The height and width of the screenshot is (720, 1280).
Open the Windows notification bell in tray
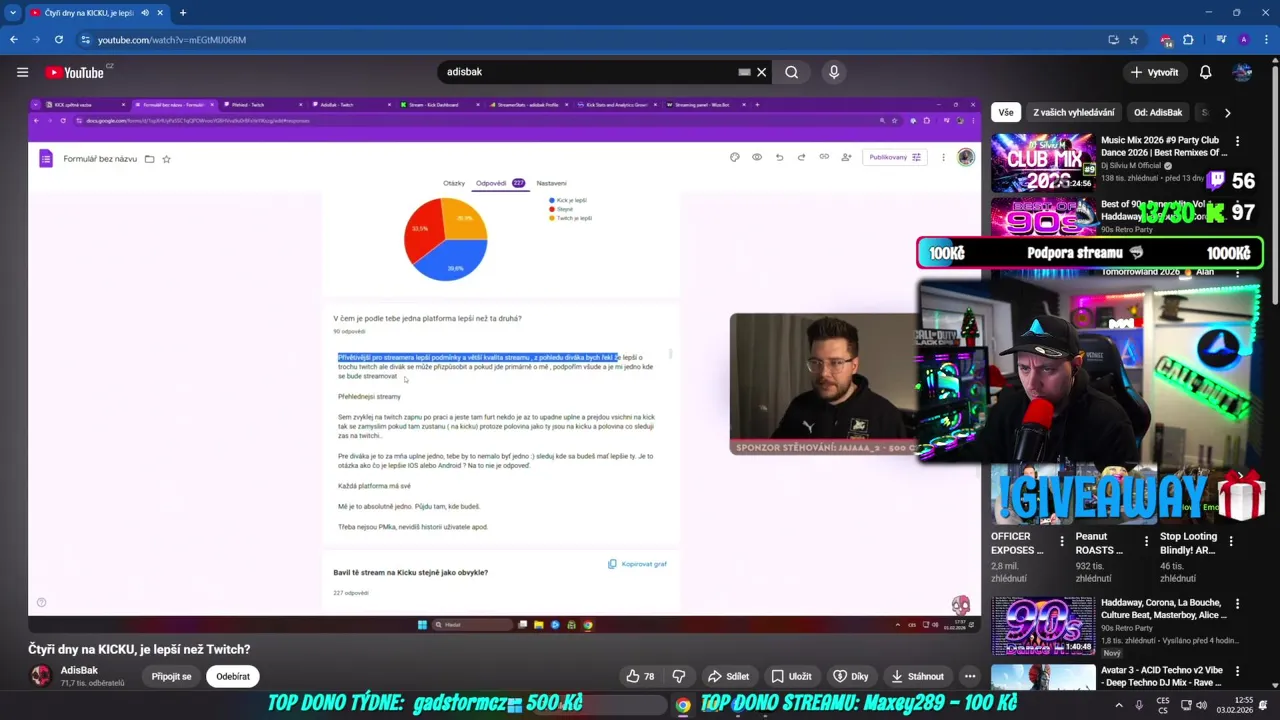coord(1264,705)
